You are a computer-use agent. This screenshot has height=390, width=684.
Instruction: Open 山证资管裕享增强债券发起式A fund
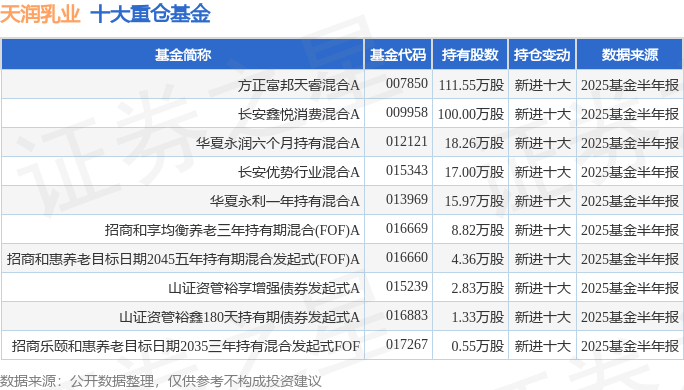click(x=264, y=288)
